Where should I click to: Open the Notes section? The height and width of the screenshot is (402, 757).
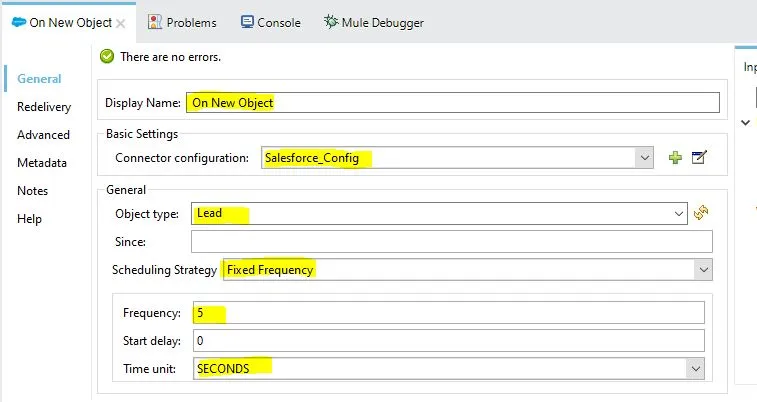click(32, 191)
